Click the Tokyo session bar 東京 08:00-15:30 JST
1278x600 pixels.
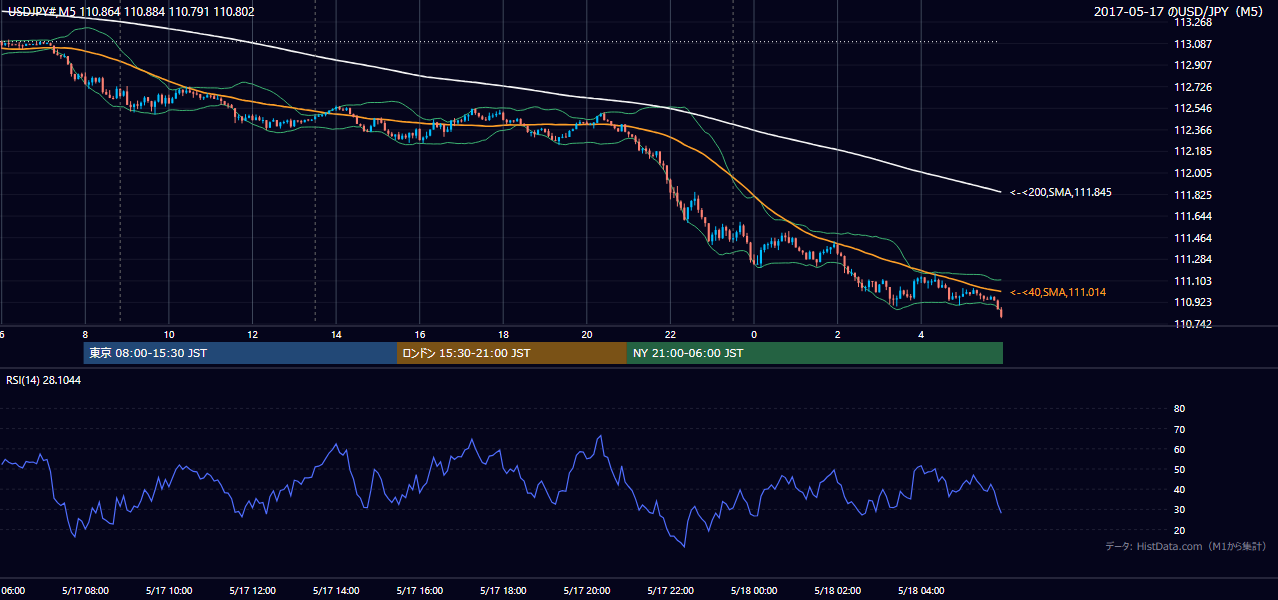[240, 353]
